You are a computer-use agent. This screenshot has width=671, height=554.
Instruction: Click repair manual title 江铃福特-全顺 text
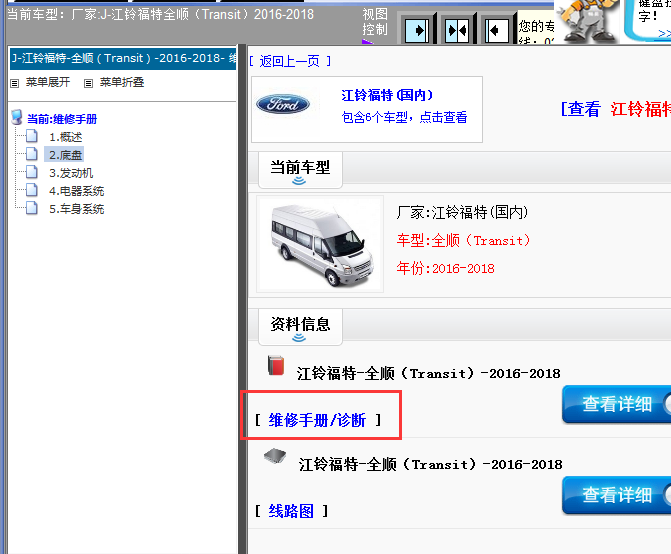coord(428,373)
